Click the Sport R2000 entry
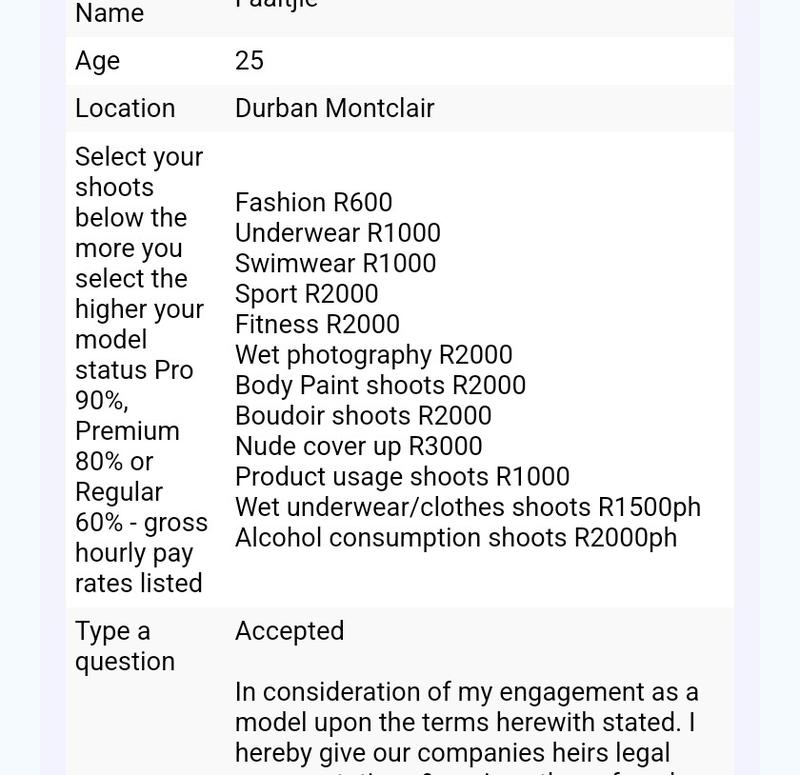Image resolution: width=800 pixels, height=775 pixels. (x=306, y=294)
